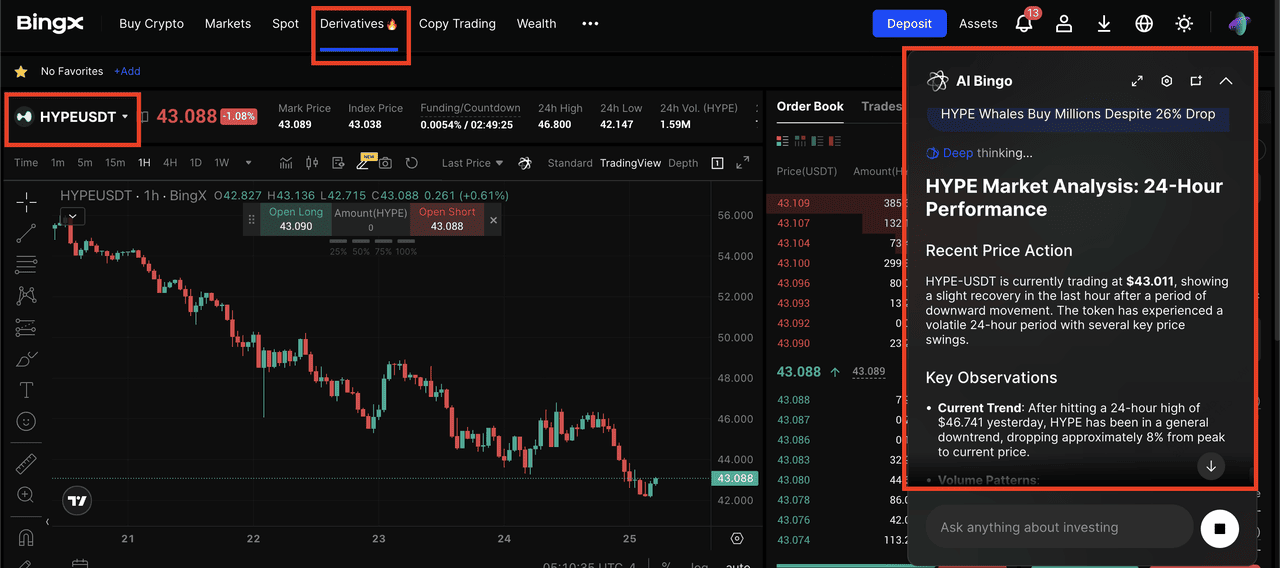This screenshot has width=1280, height=568.
Task: Collapse the drawing toolbar arrow
Action: [47, 522]
